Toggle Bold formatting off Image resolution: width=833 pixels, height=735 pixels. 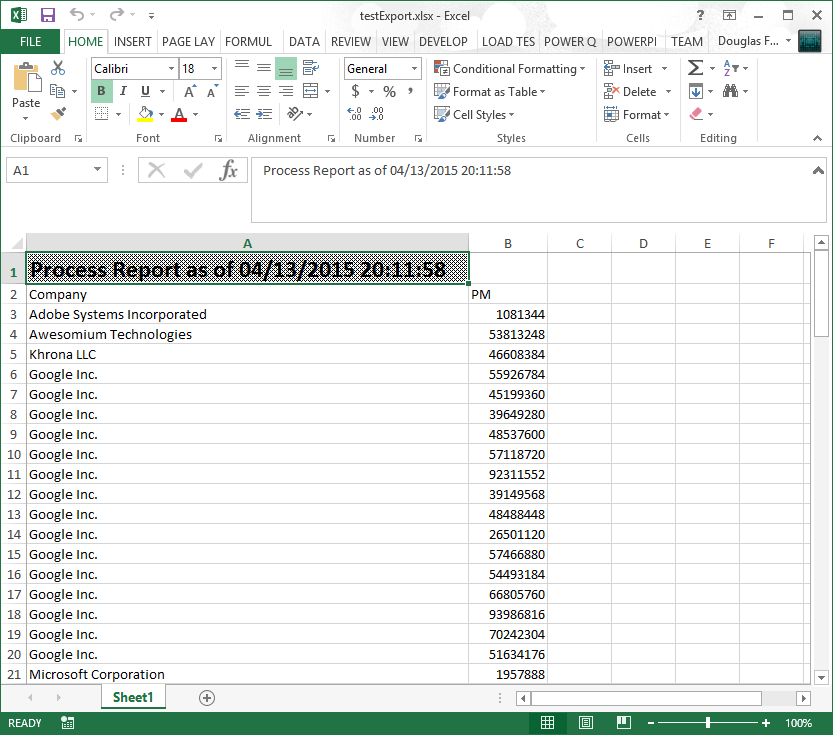tap(101, 91)
